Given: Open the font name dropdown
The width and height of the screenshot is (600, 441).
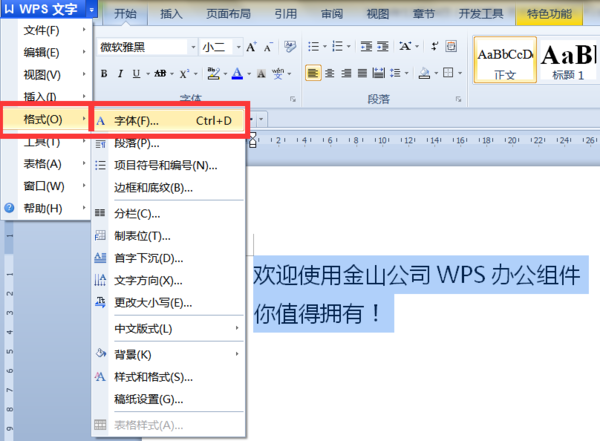Looking at the screenshot, I should tap(193, 47).
